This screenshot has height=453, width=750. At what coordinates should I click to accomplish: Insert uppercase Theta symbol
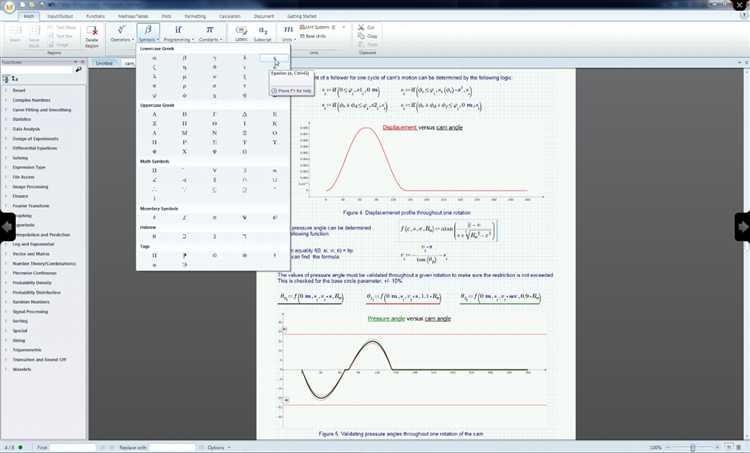click(x=214, y=123)
